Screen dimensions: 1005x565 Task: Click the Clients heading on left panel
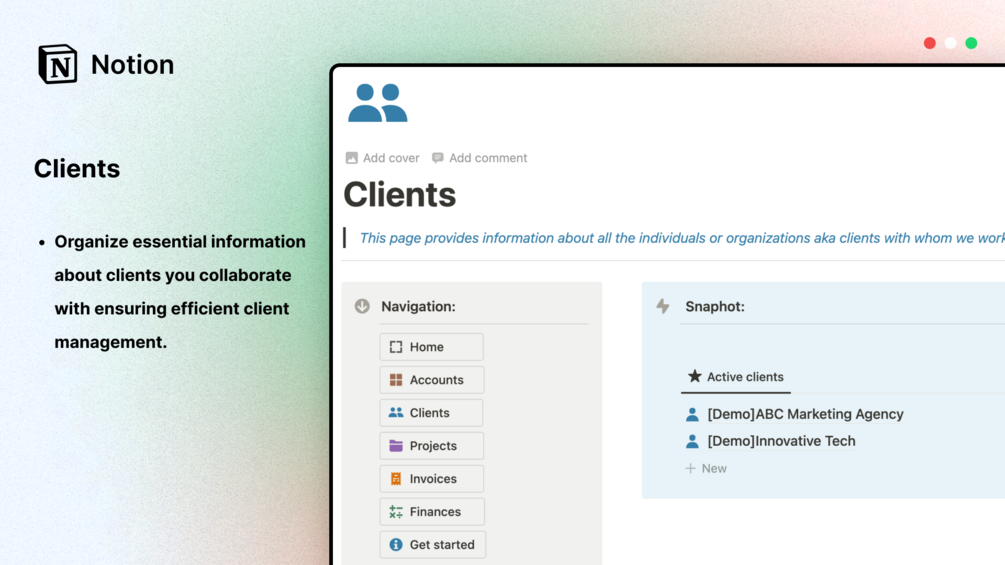click(x=77, y=169)
